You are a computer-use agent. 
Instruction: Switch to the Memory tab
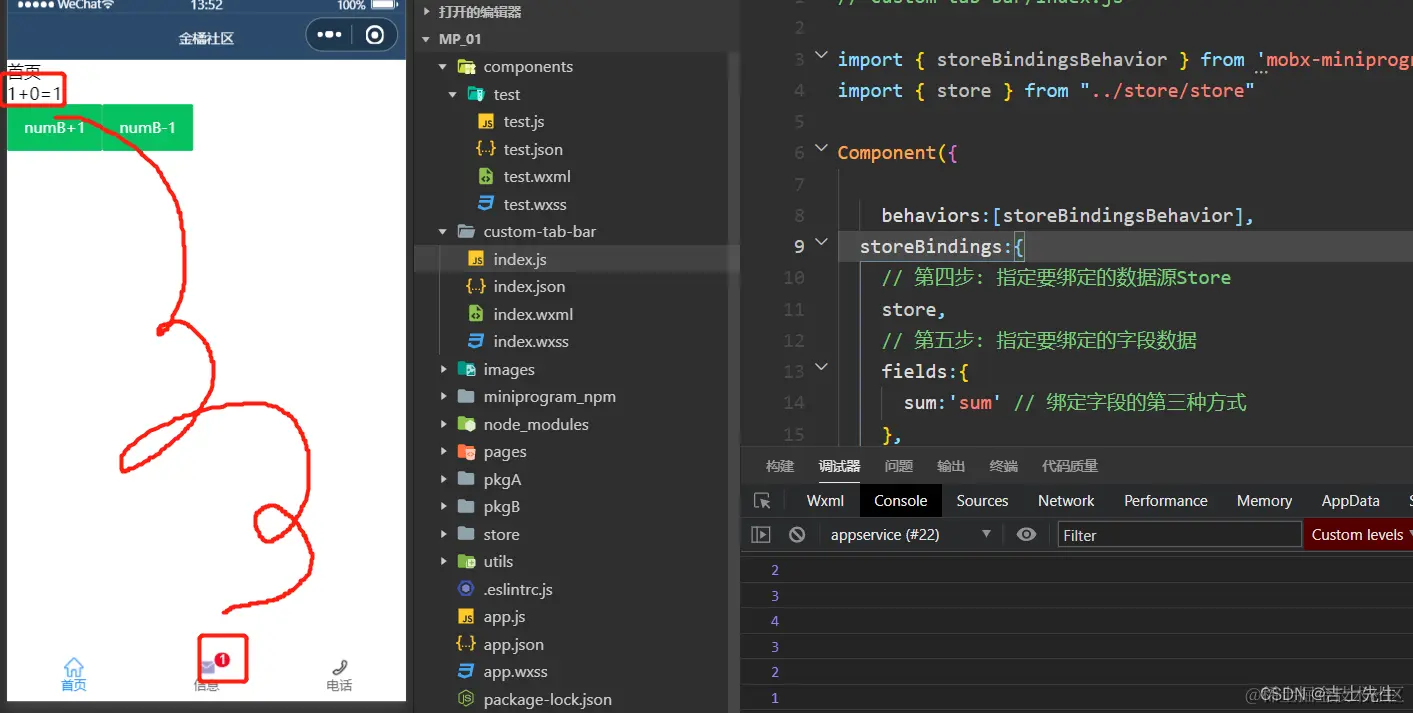pos(1264,501)
